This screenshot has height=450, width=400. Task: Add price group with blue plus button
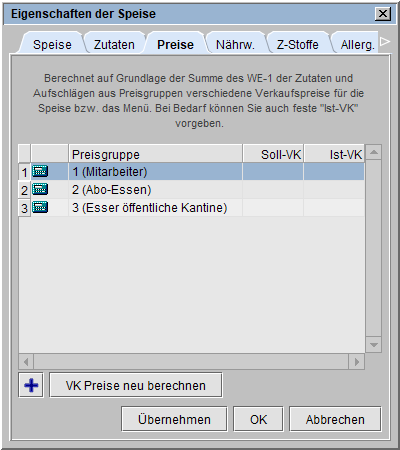pyautogui.click(x=31, y=385)
